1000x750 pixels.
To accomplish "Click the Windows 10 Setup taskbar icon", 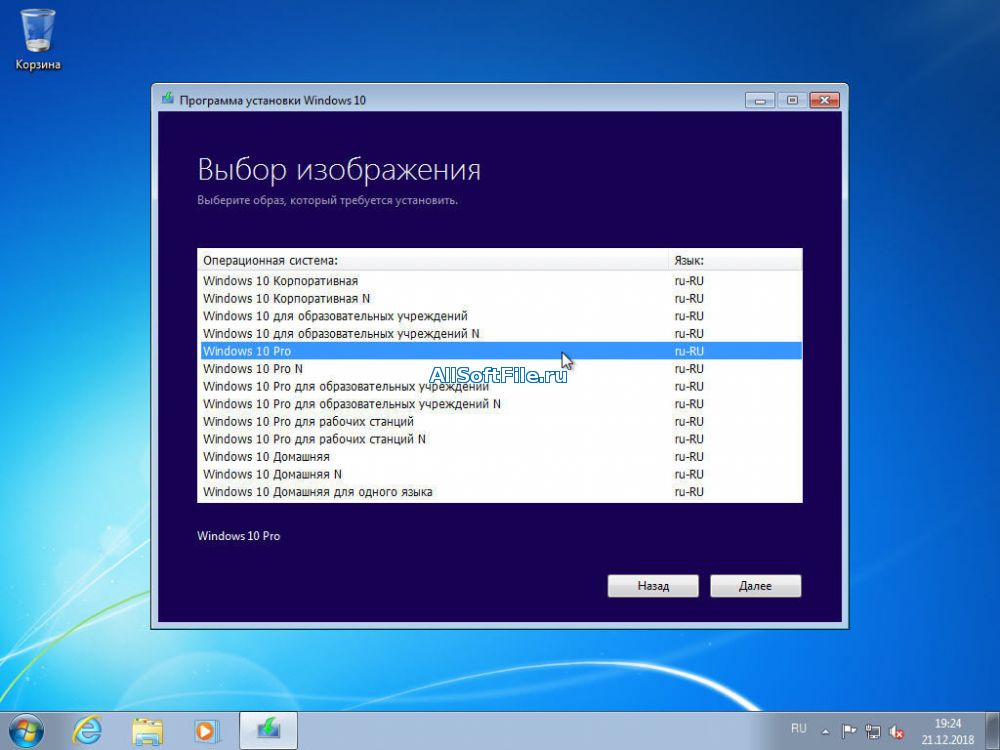I will [x=268, y=730].
